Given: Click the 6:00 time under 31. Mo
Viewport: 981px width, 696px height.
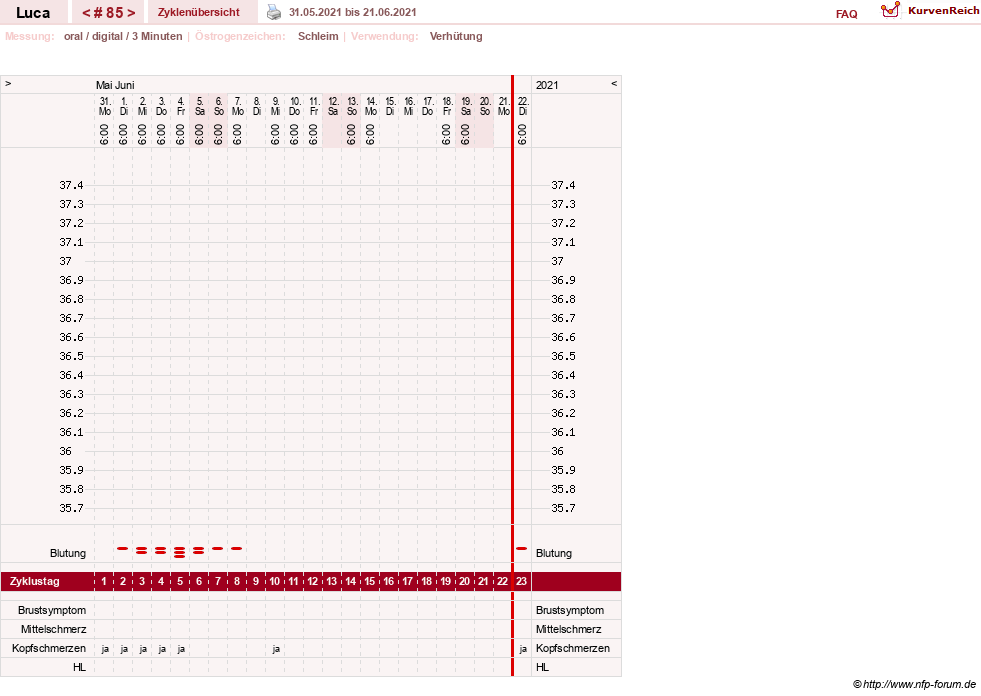Looking at the screenshot, I should [x=104, y=134].
